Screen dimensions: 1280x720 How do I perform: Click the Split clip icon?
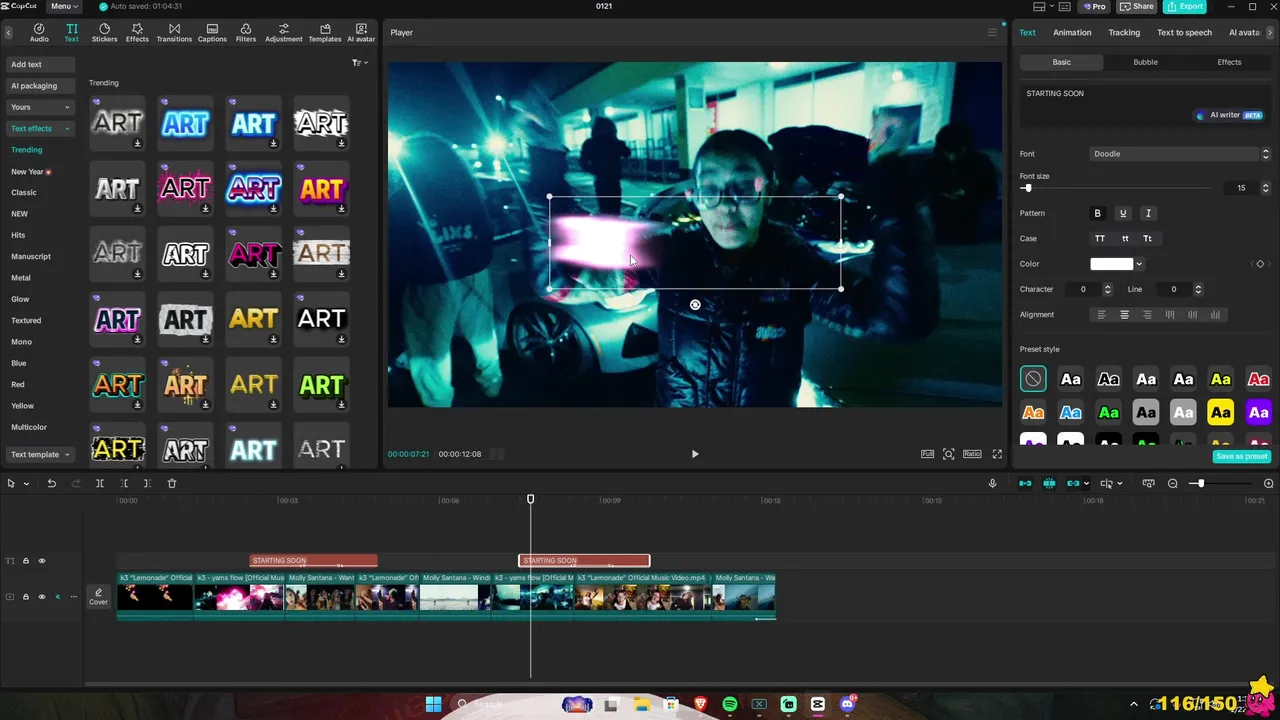[100, 483]
